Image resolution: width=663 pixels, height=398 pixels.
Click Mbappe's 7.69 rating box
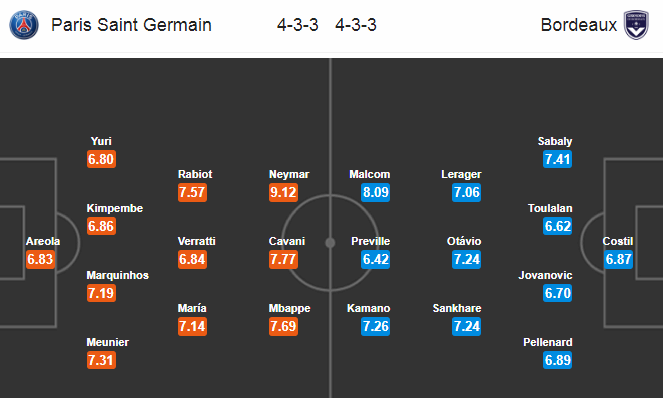click(x=283, y=326)
